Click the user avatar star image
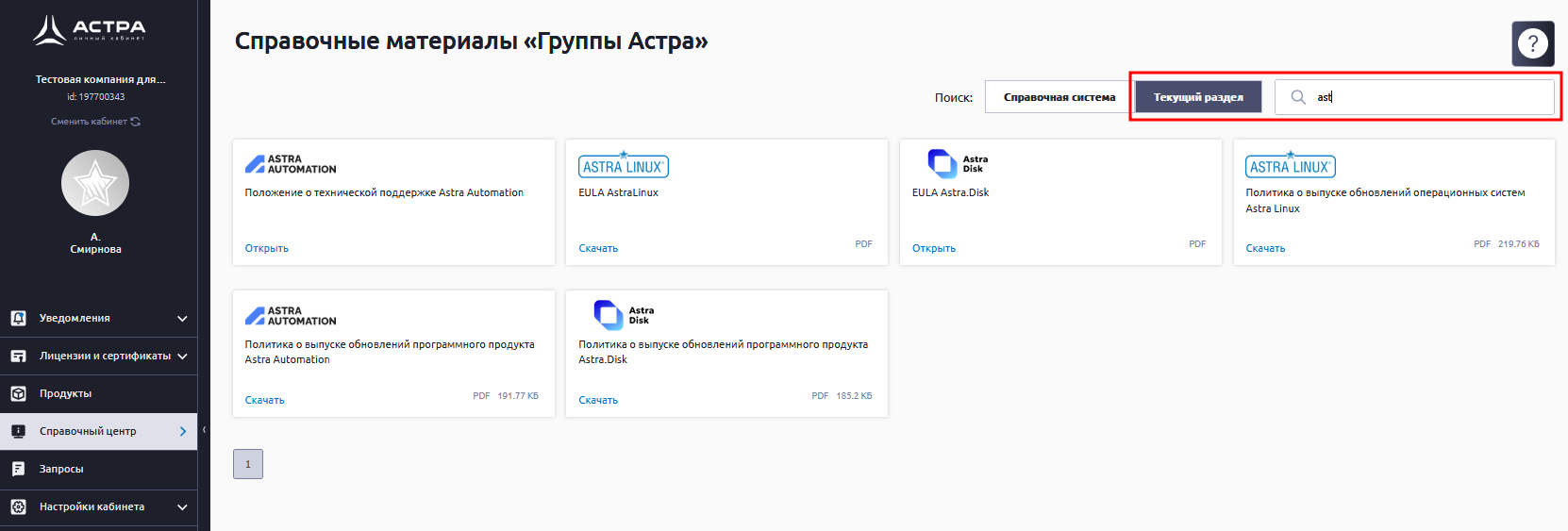This screenshot has width=1568, height=531. [95, 183]
